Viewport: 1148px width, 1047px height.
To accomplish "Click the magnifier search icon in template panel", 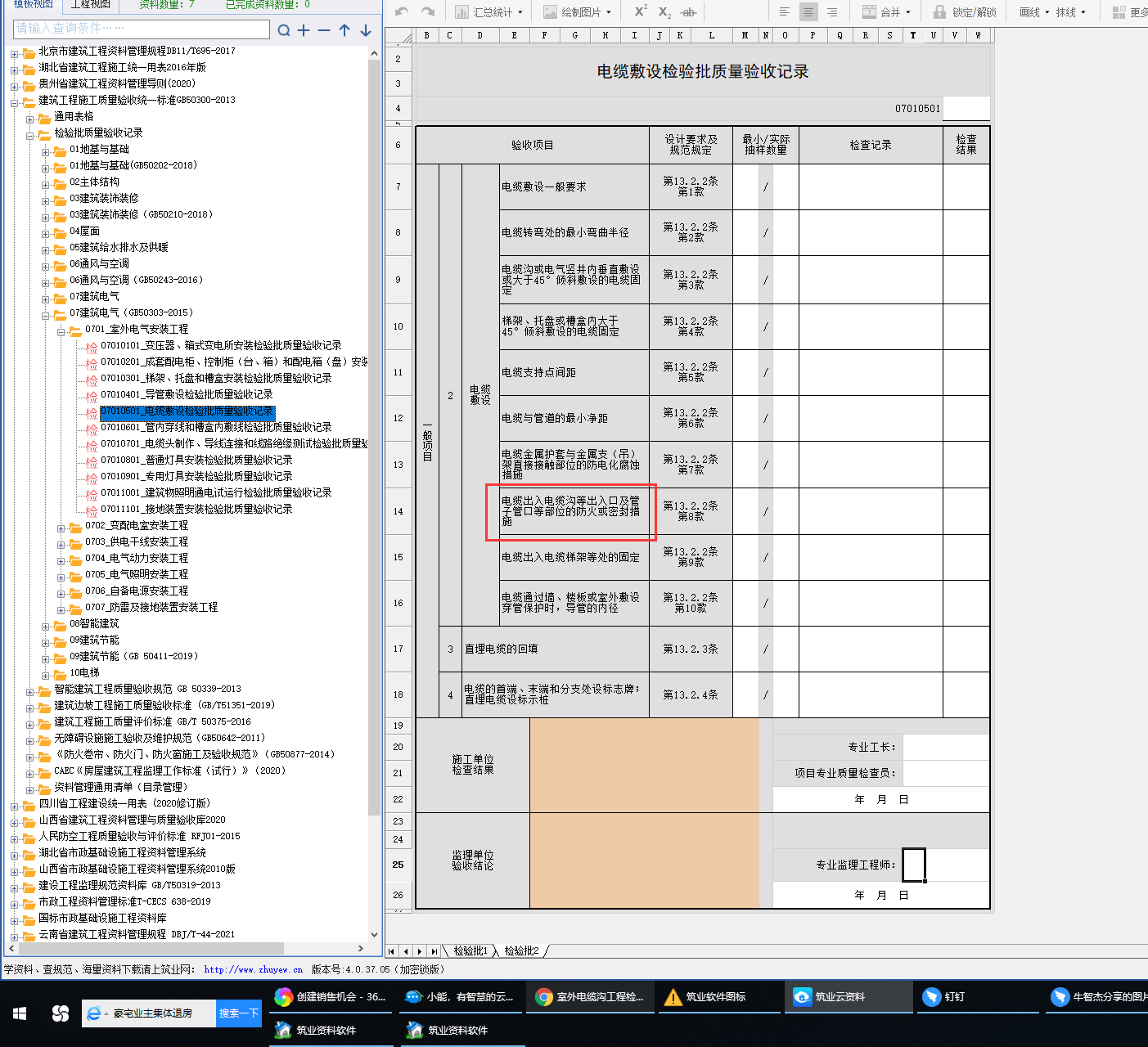I will (283, 30).
